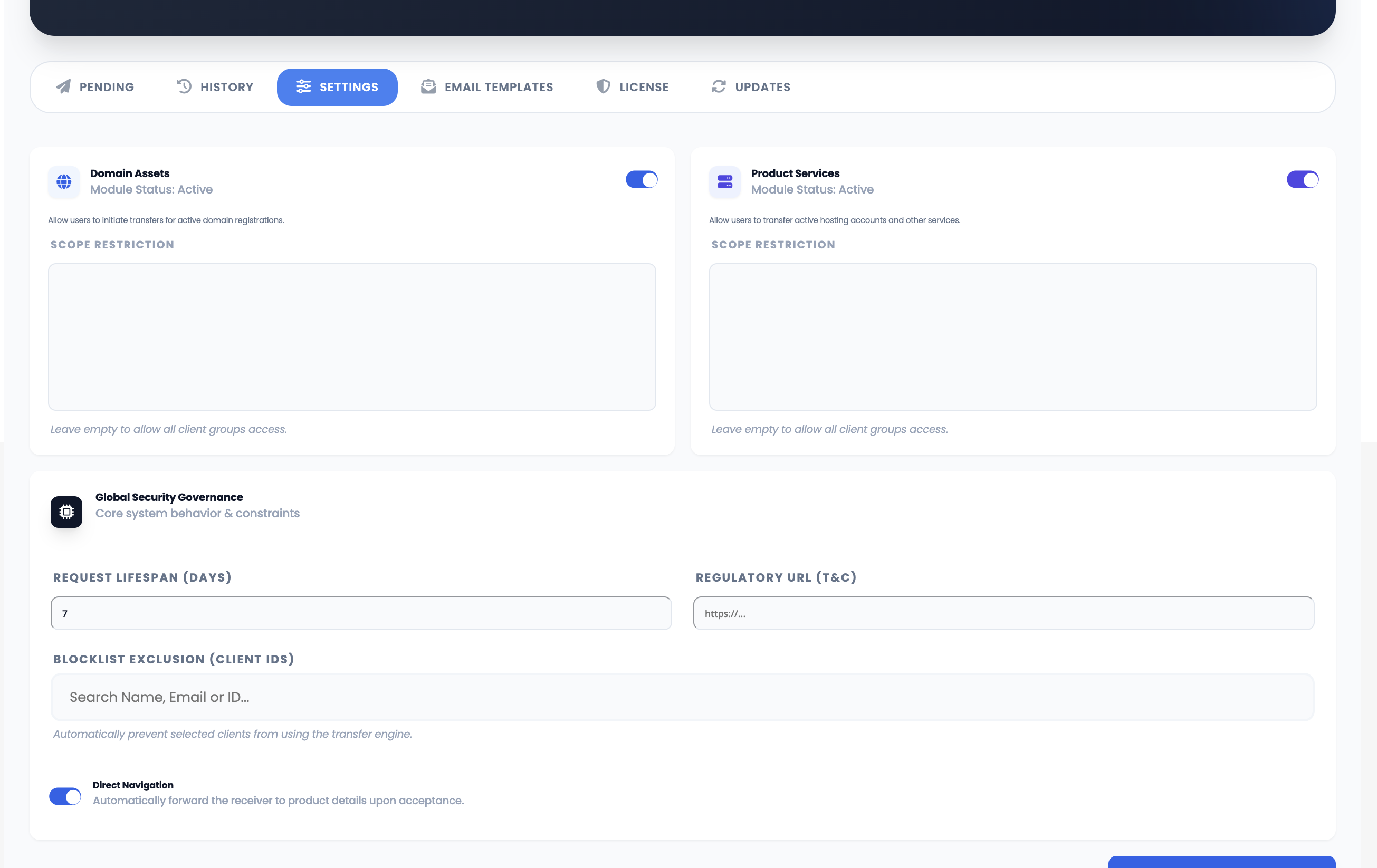Click the server icon for Product Services
1377x868 pixels.
724,182
